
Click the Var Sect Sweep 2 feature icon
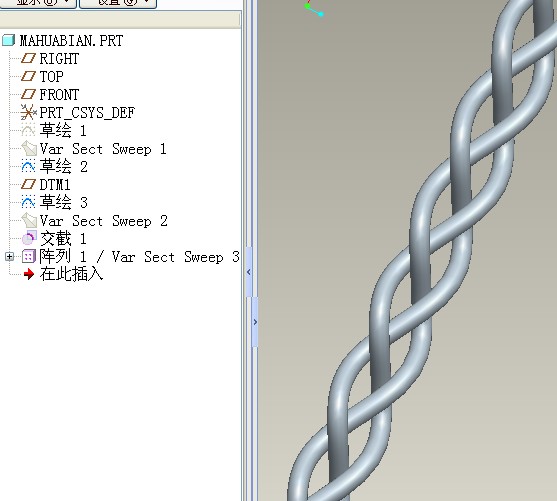(x=29, y=221)
